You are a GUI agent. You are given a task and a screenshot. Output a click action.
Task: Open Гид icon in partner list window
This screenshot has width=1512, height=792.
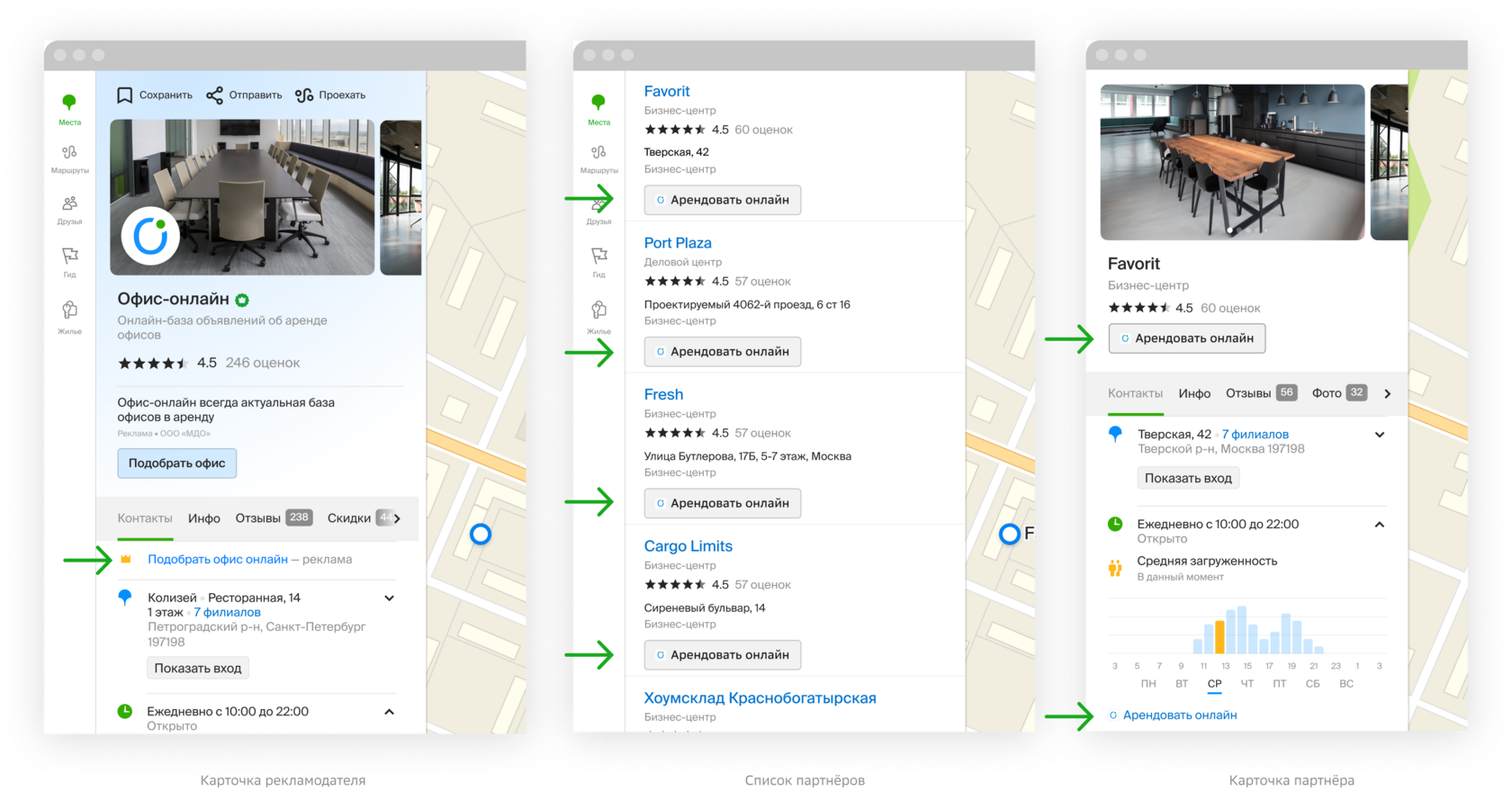coord(598,263)
